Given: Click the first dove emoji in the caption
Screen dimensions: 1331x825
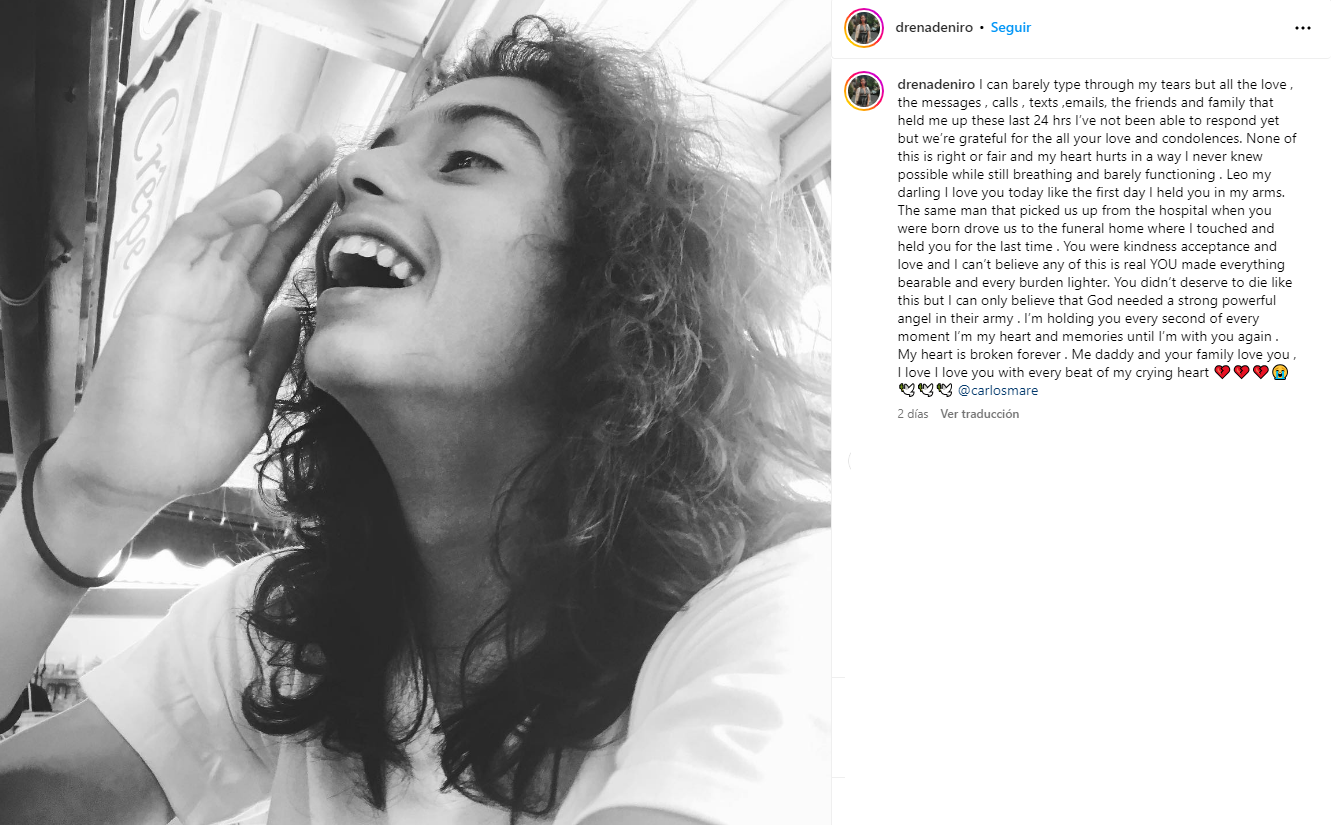Looking at the screenshot, I should [x=907, y=391].
